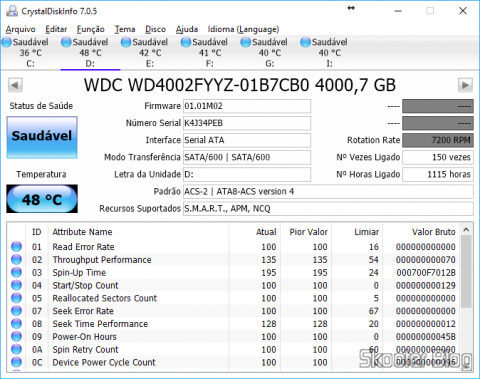
Task: Select the Reallocated Sectors Count row name
Action: (104, 298)
